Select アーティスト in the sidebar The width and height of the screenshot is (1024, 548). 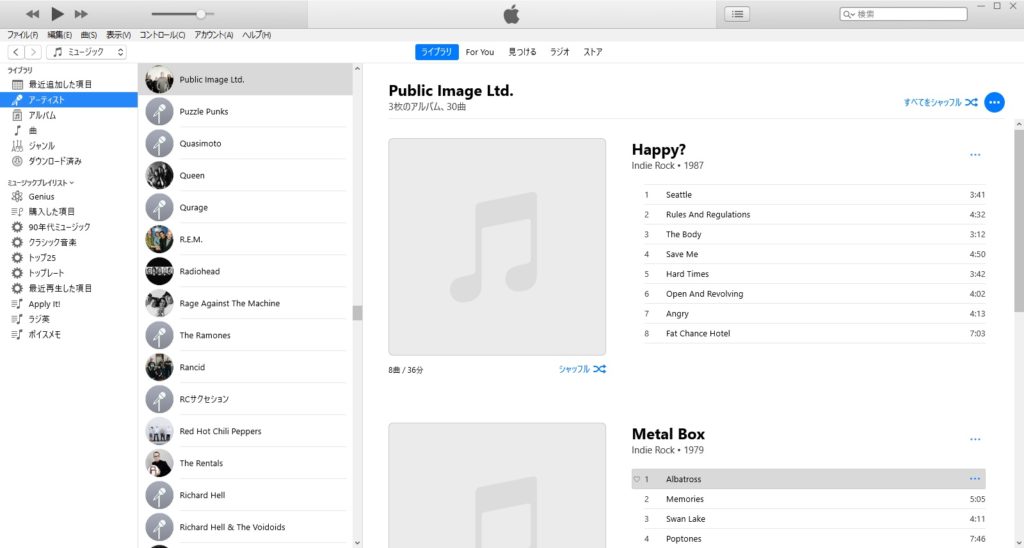tap(69, 100)
